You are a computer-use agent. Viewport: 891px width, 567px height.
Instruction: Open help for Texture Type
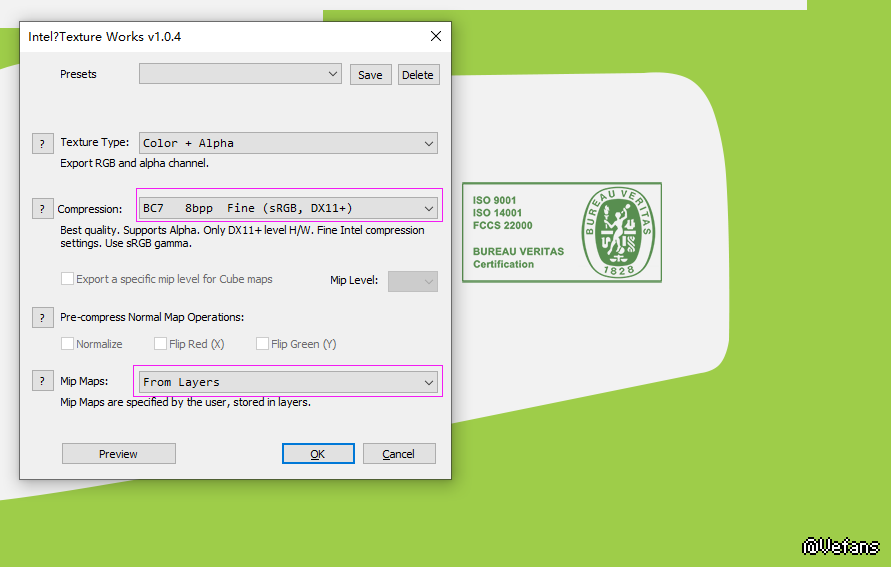[x=43, y=143]
